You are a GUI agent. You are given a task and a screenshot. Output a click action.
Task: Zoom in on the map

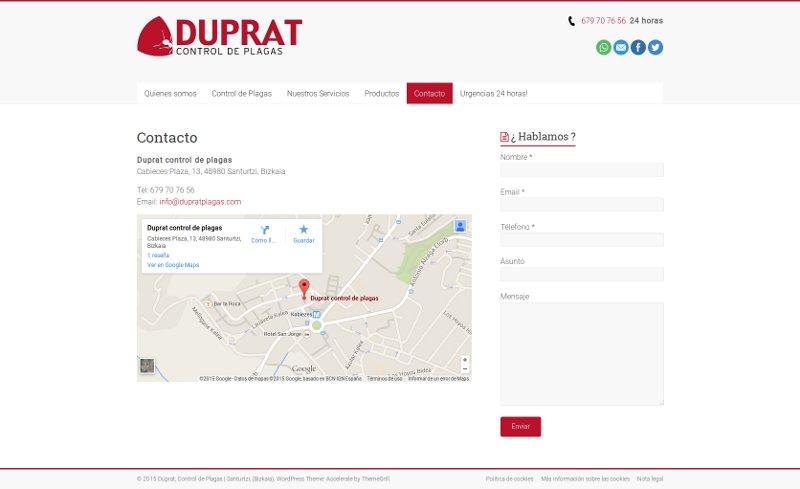click(465, 359)
